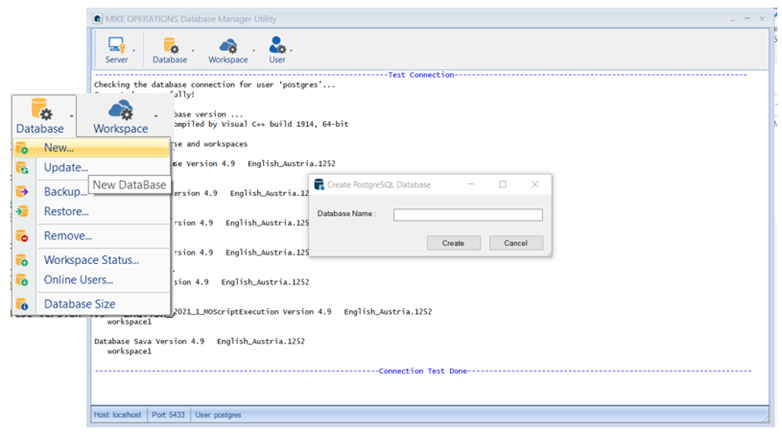Click the 'Connection Test Done' log text
The width and height of the screenshot is (782, 433).
[423, 371]
